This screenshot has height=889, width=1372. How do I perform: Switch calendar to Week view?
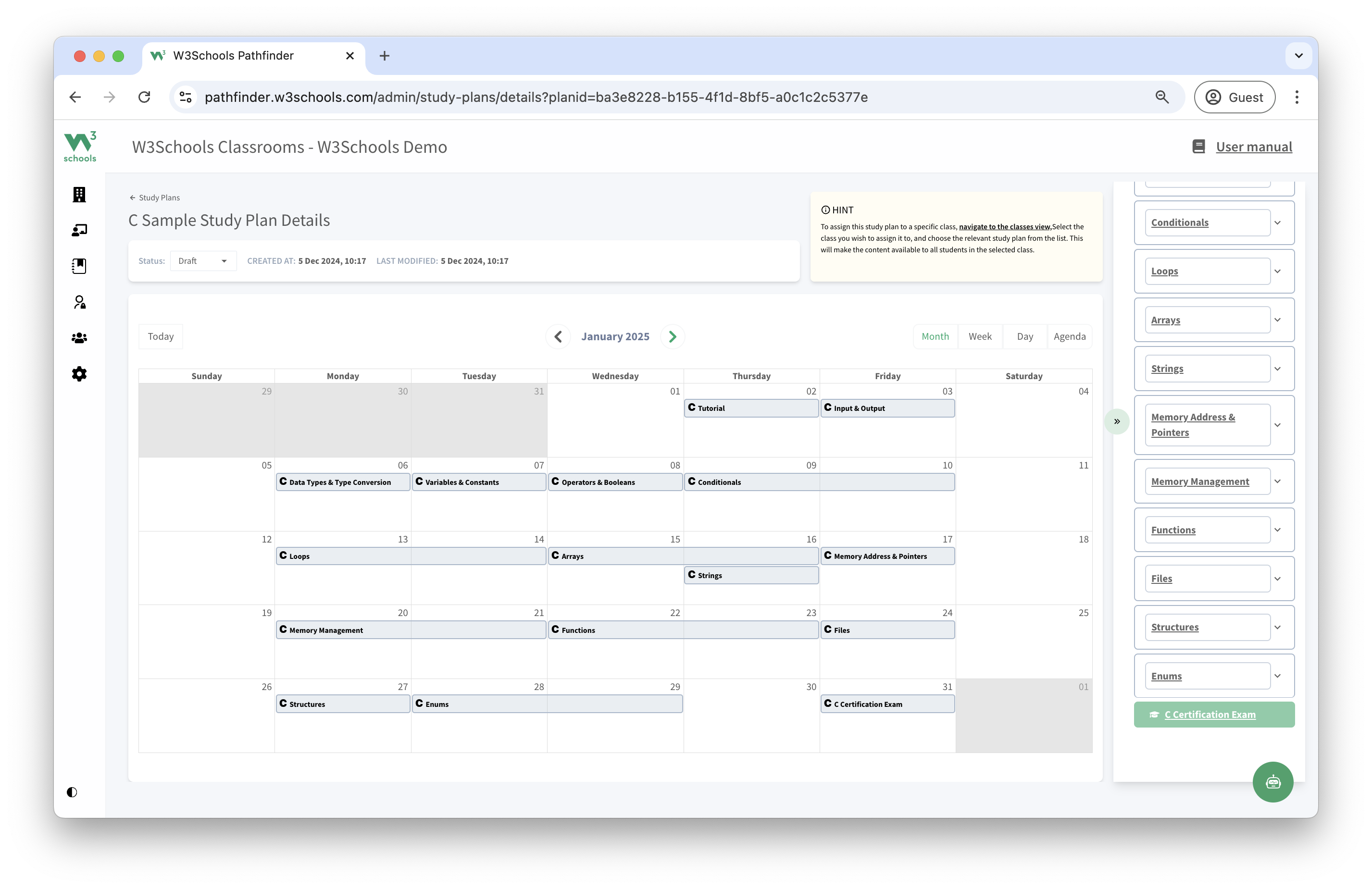(x=979, y=336)
